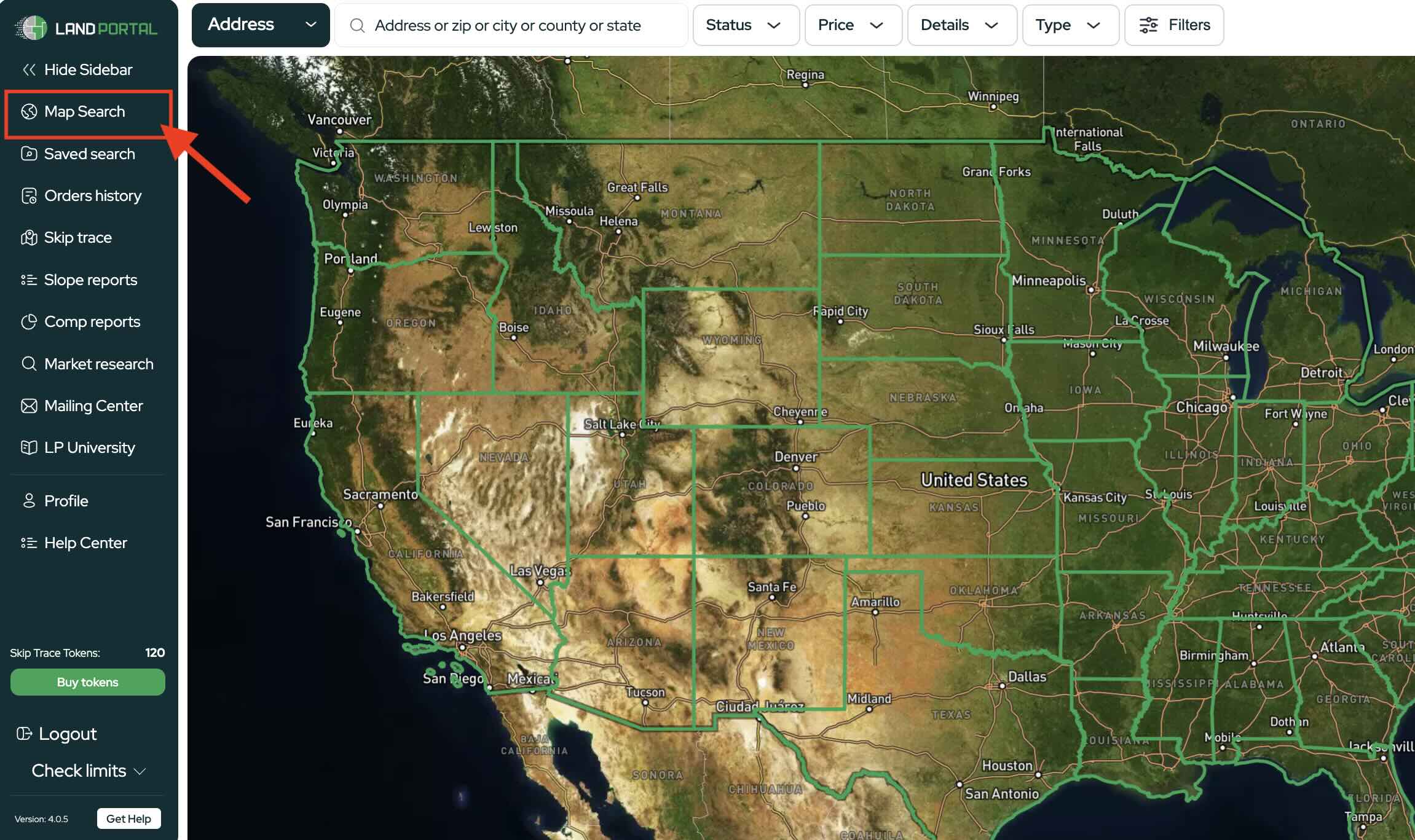Open the Price filter dropdown
Viewport: 1415px width, 840px height.
tap(853, 25)
